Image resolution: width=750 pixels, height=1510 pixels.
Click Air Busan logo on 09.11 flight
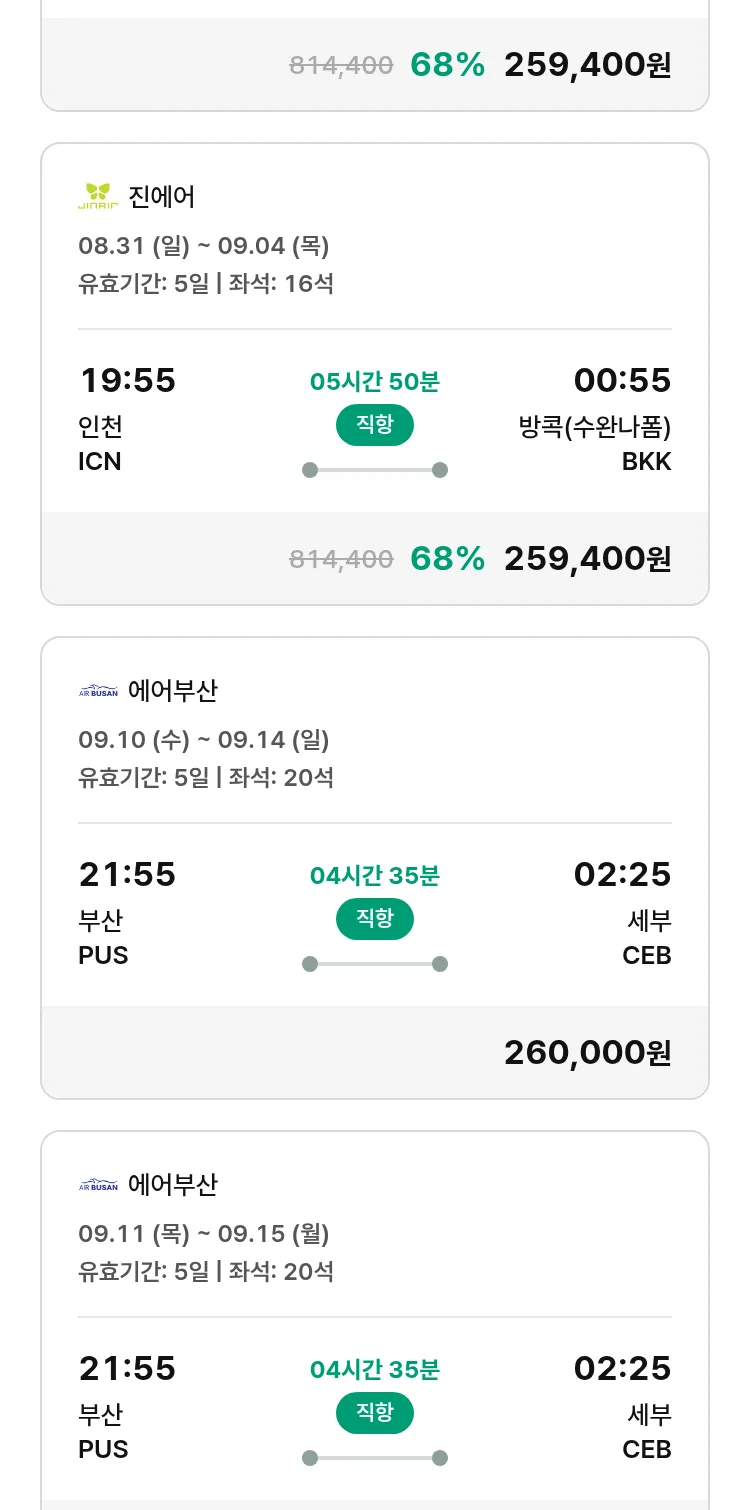(98, 1185)
